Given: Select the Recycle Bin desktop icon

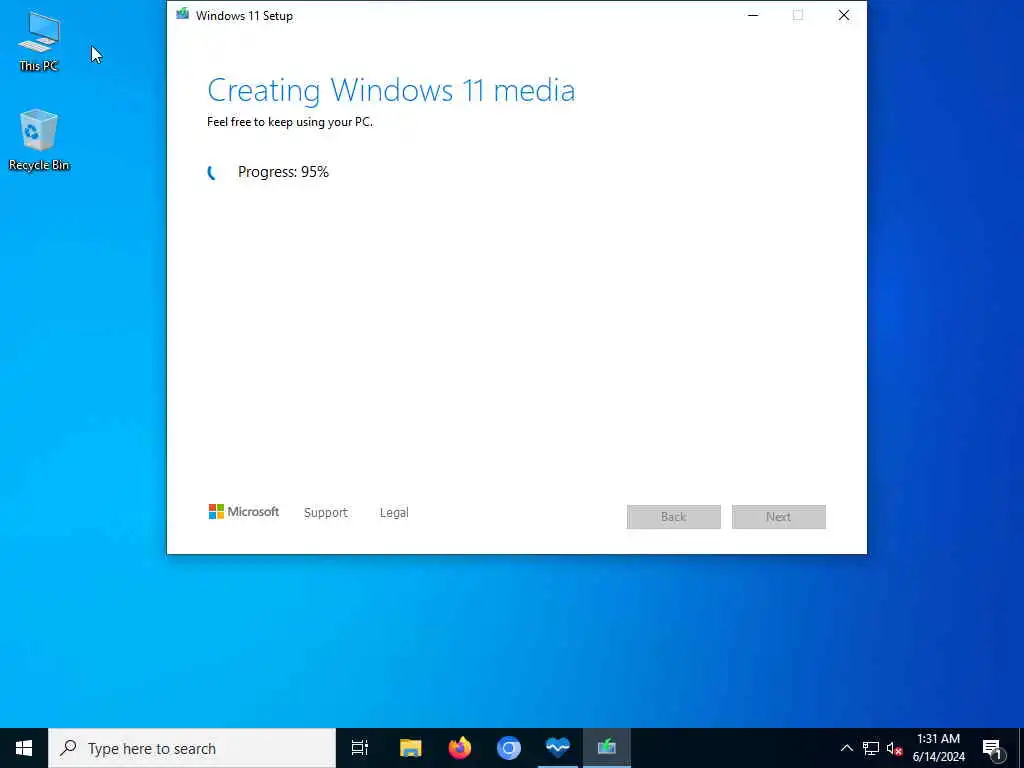Looking at the screenshot, I should click(x=39, y=139).
